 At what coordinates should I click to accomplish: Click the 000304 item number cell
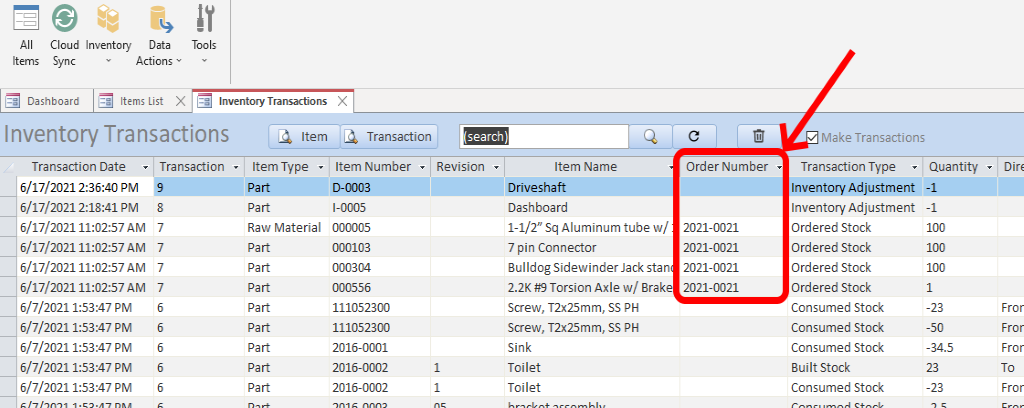coord(379,268)
